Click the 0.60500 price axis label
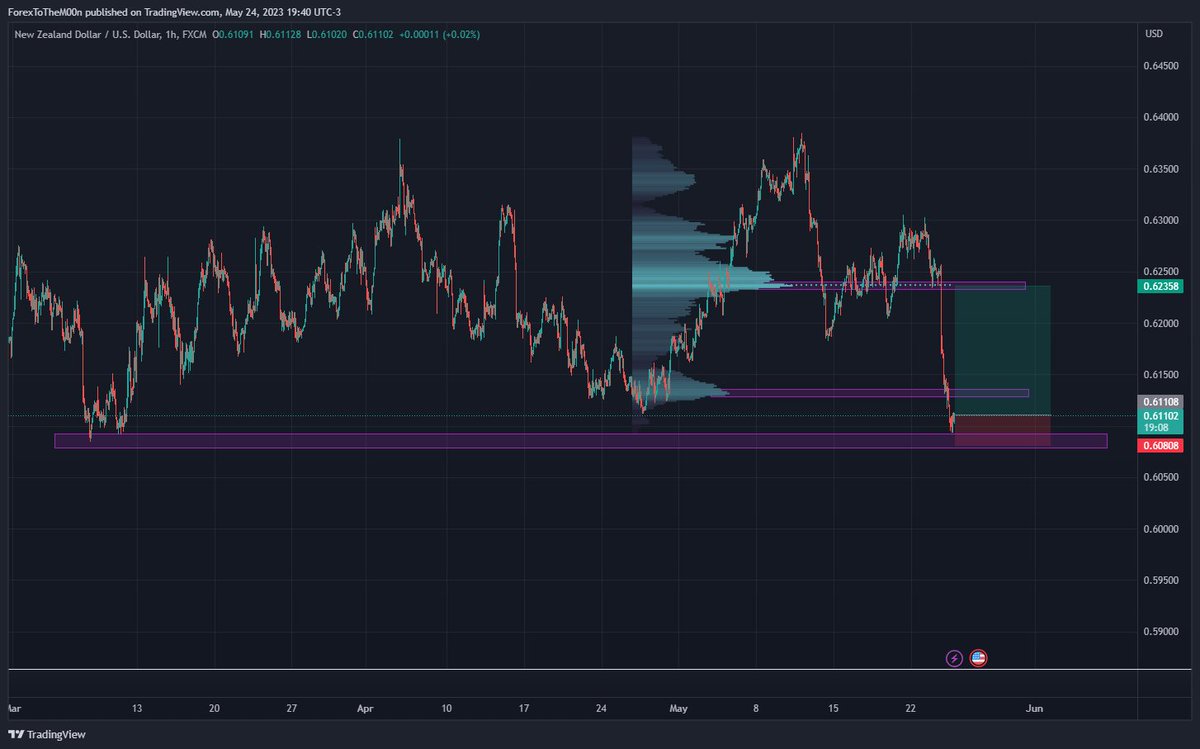The image size is (1200, 749). click(x=1161, y=477)
